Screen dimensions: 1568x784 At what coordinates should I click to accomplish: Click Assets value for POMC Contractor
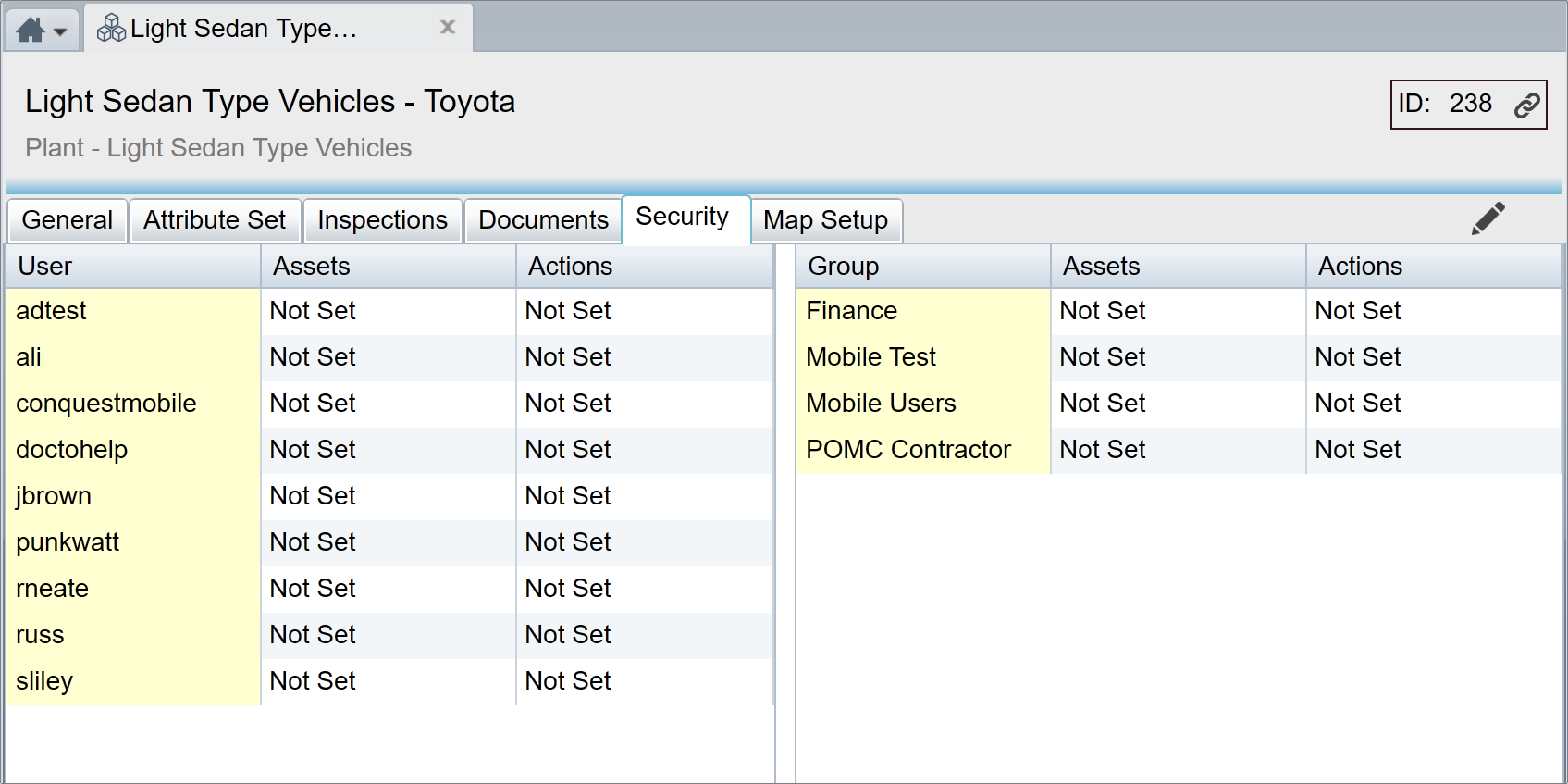click(x=1179, y=451)
